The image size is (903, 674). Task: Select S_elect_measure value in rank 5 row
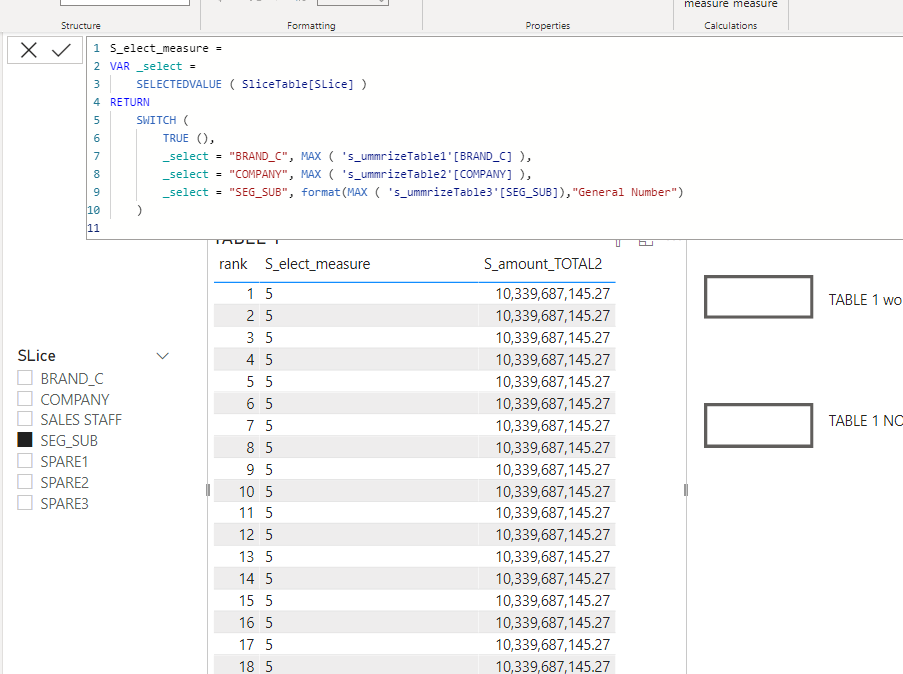pos(269,381)
